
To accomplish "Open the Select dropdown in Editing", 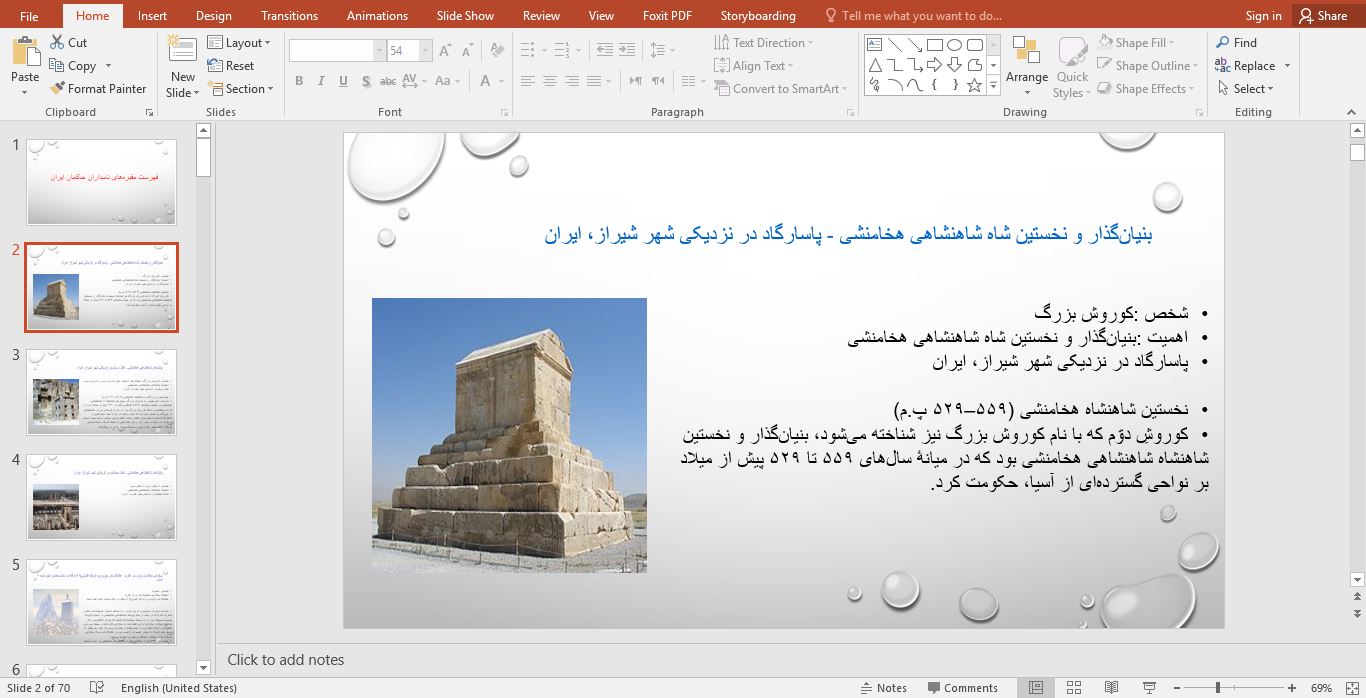I will (1246, 89).
